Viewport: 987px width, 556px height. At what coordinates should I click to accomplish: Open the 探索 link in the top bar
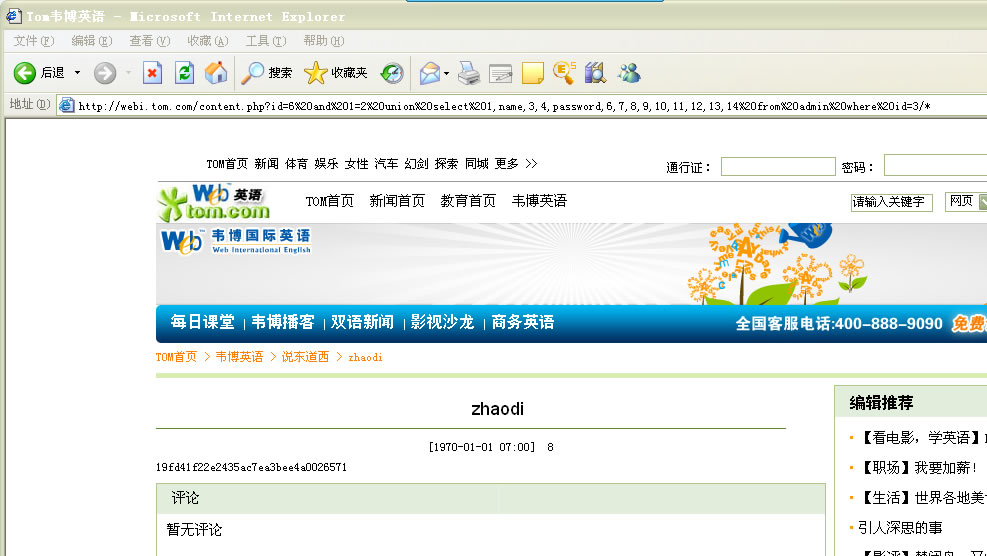[x=446, y=164]
